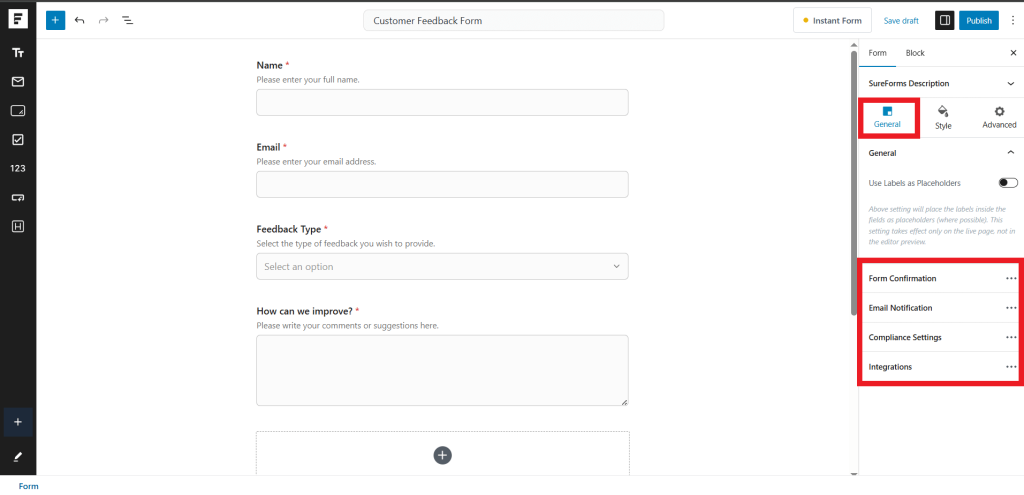Select the Style settings tab
Viewport: 1024px width, 495px height.
click(943, 118)
